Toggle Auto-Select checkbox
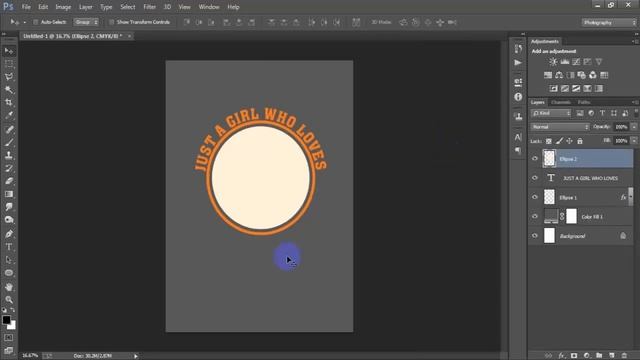Image resolution: width=640 pixels, height=360 pixels. [x=36, y=22]
